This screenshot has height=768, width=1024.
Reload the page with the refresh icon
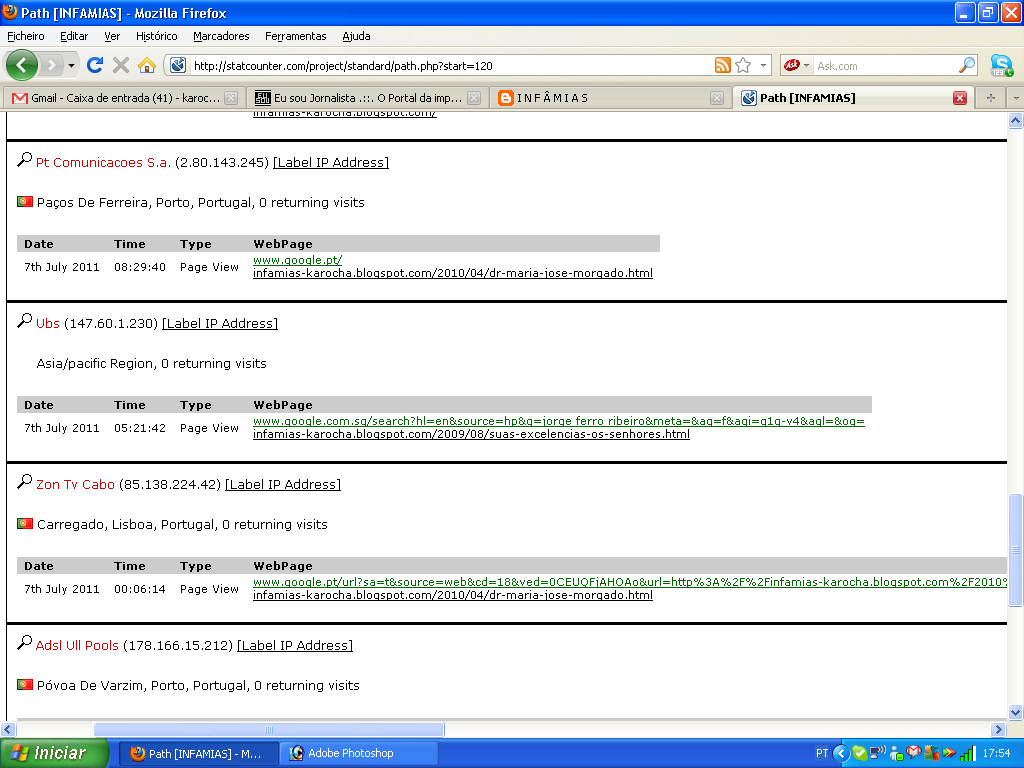[95, 65]
